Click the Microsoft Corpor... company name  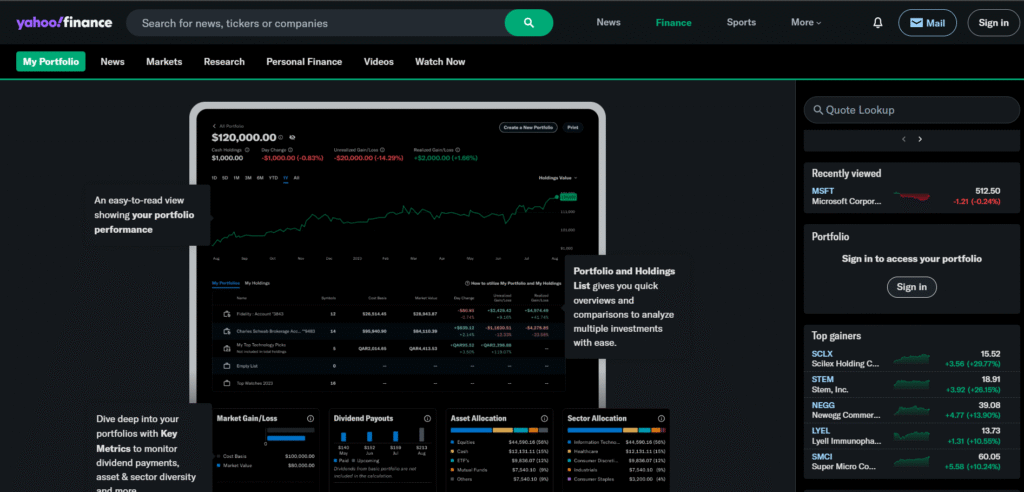[x=846, y=201]
